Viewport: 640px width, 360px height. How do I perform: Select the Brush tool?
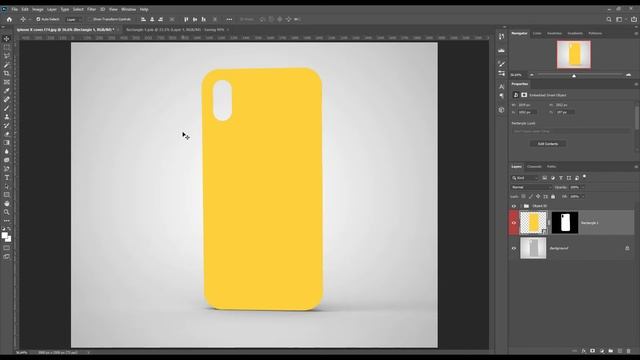point(7,108)
